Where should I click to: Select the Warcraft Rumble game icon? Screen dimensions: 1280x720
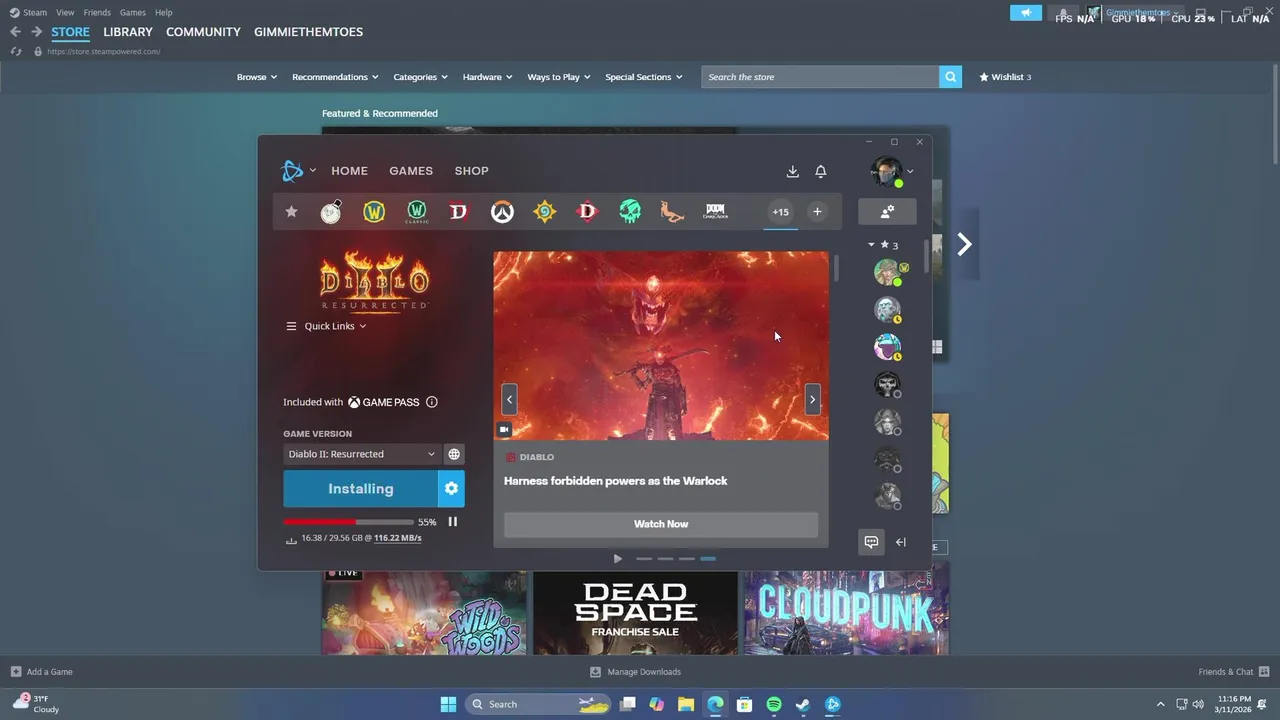click(x=331, y=212)
